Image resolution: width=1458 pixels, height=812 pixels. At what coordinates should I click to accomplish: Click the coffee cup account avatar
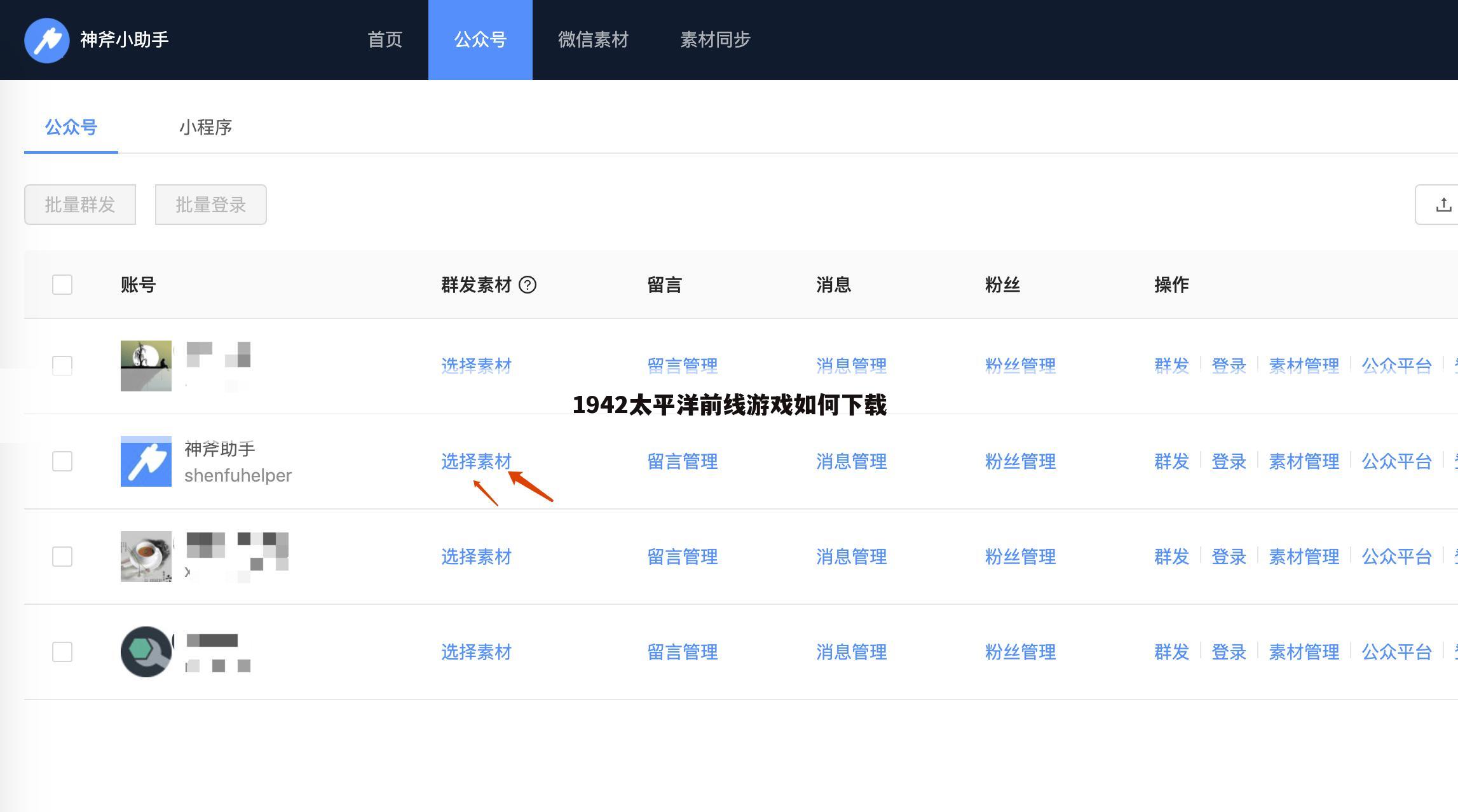click(146, 557)
